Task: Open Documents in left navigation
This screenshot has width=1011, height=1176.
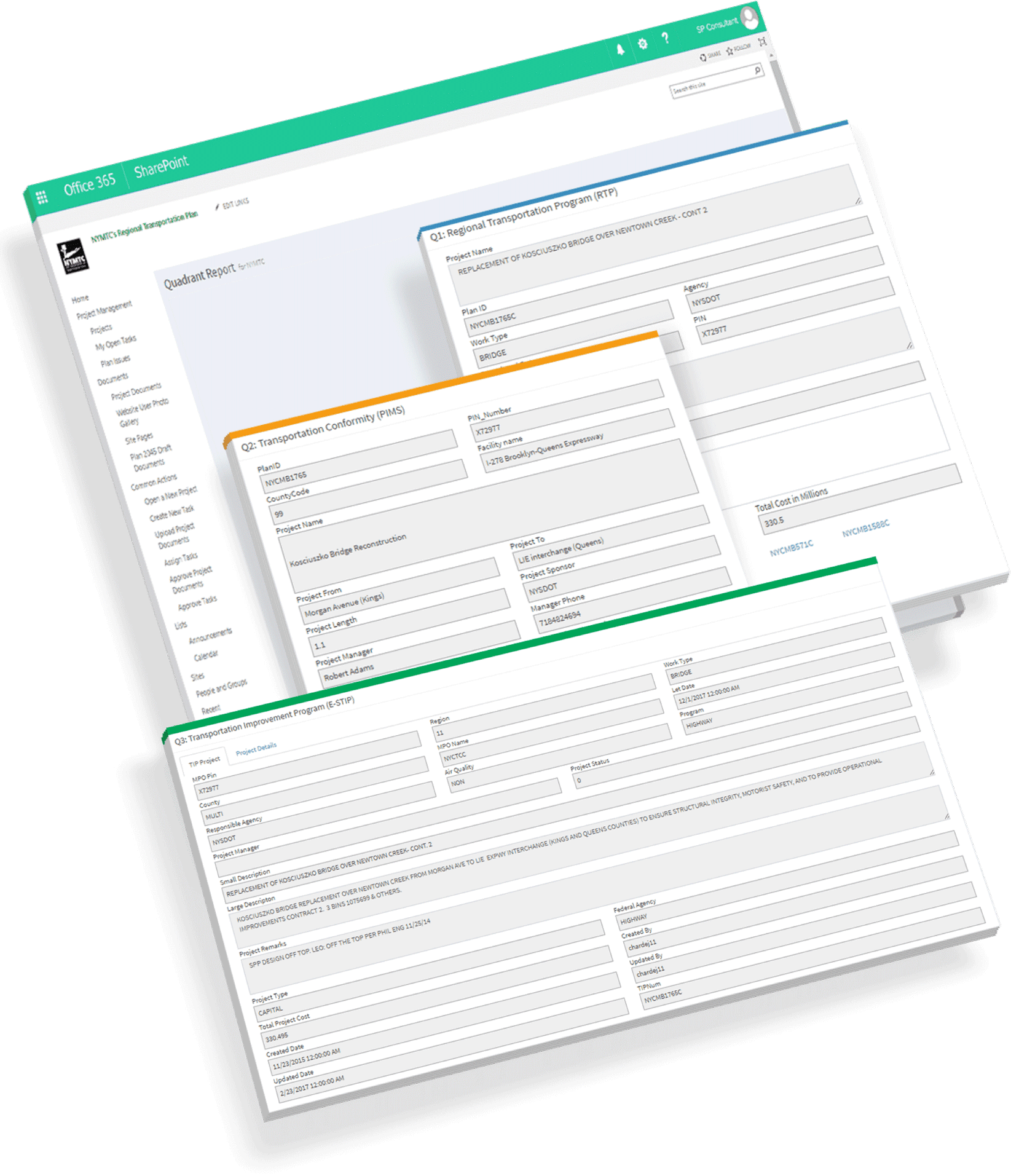Action: [x=113, y=379]
